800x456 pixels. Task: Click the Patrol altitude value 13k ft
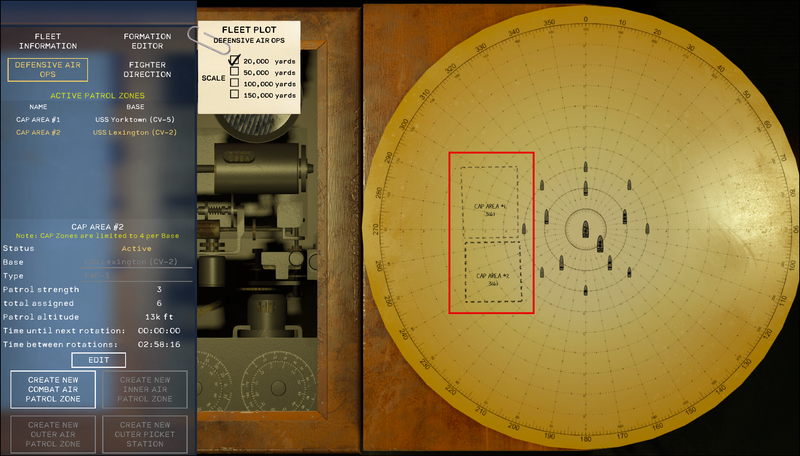(x=159, y=317)
